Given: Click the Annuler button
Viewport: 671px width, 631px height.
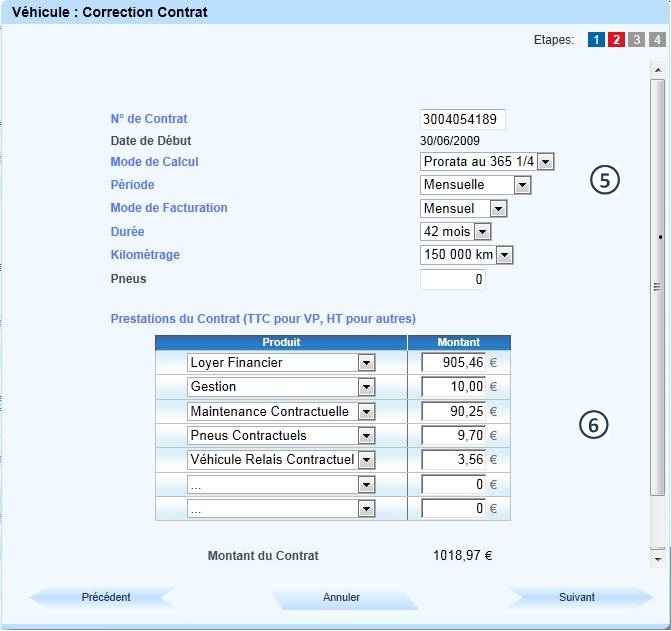Looking at the screenshot, I should pyautogui.click(x=341, y=597).
